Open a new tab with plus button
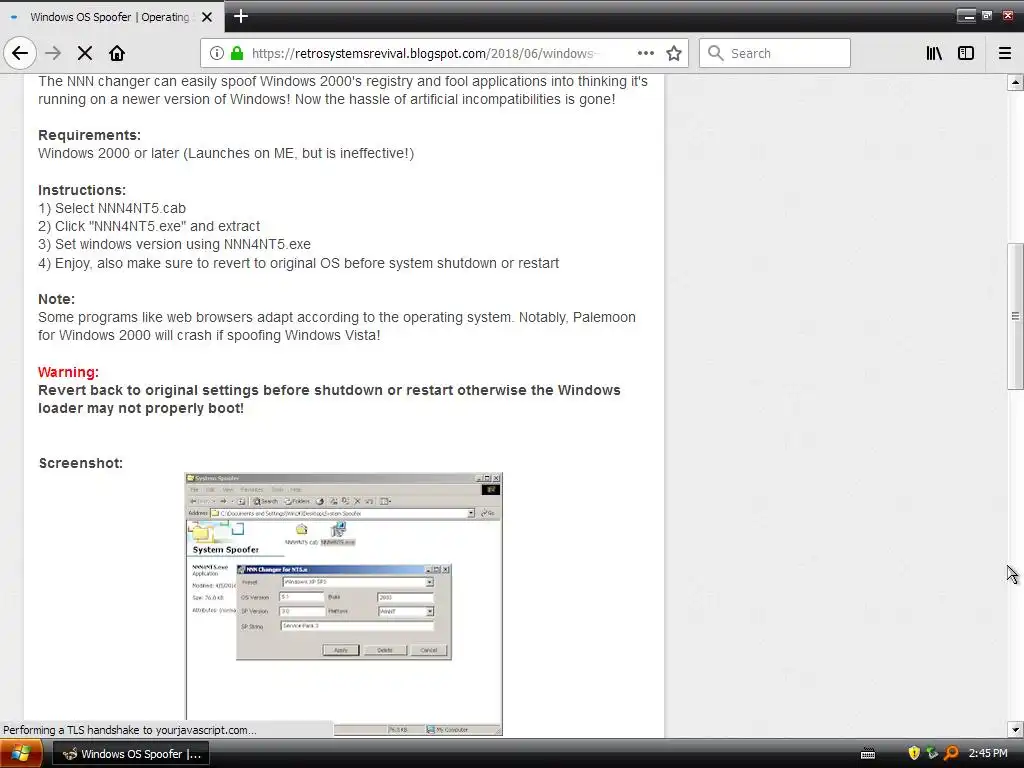This screenshot has height=768, width=1024. tap(240, 16)
